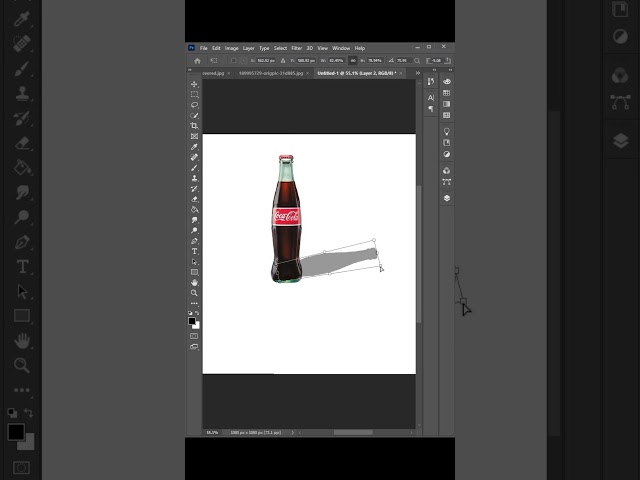
Task: Open the Swatches panel icon
Action: click(x=447, y=93)
